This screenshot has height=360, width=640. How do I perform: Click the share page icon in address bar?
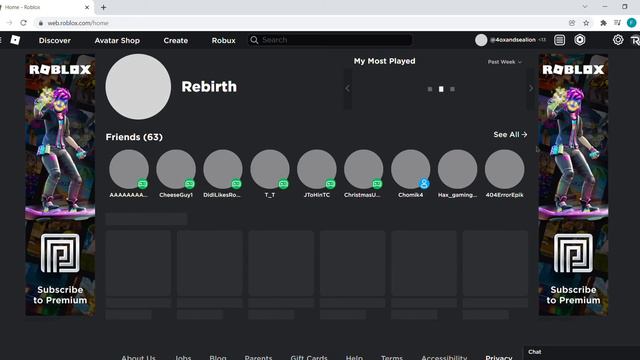pyautogui.click(x=572, y=23)
